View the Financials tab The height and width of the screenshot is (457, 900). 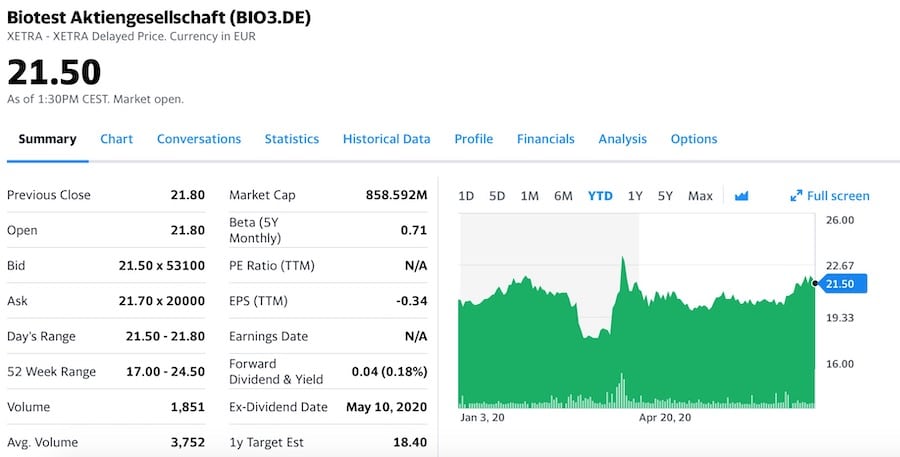click(545, 139)
